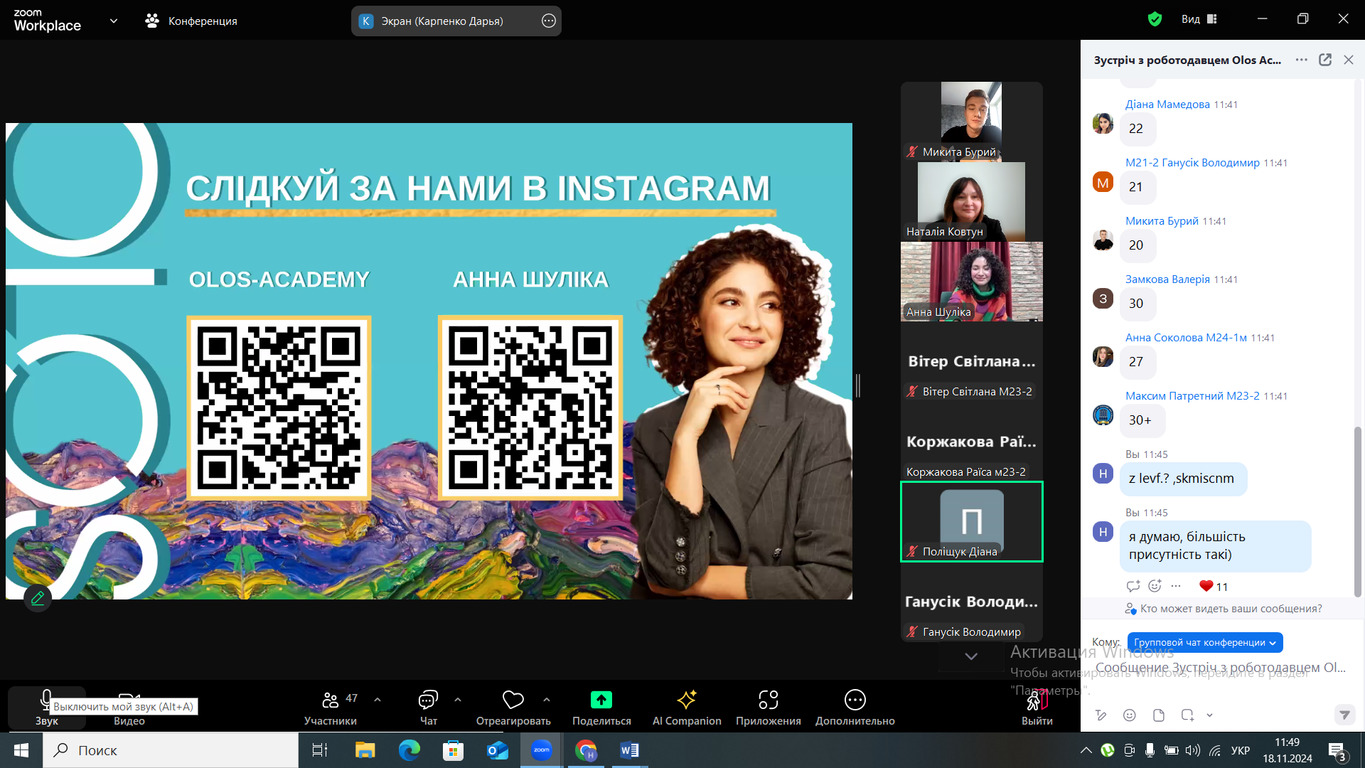Select the Вітер Світлана participant tile
Screen dimensions: 1365x768
pos(971,361)
